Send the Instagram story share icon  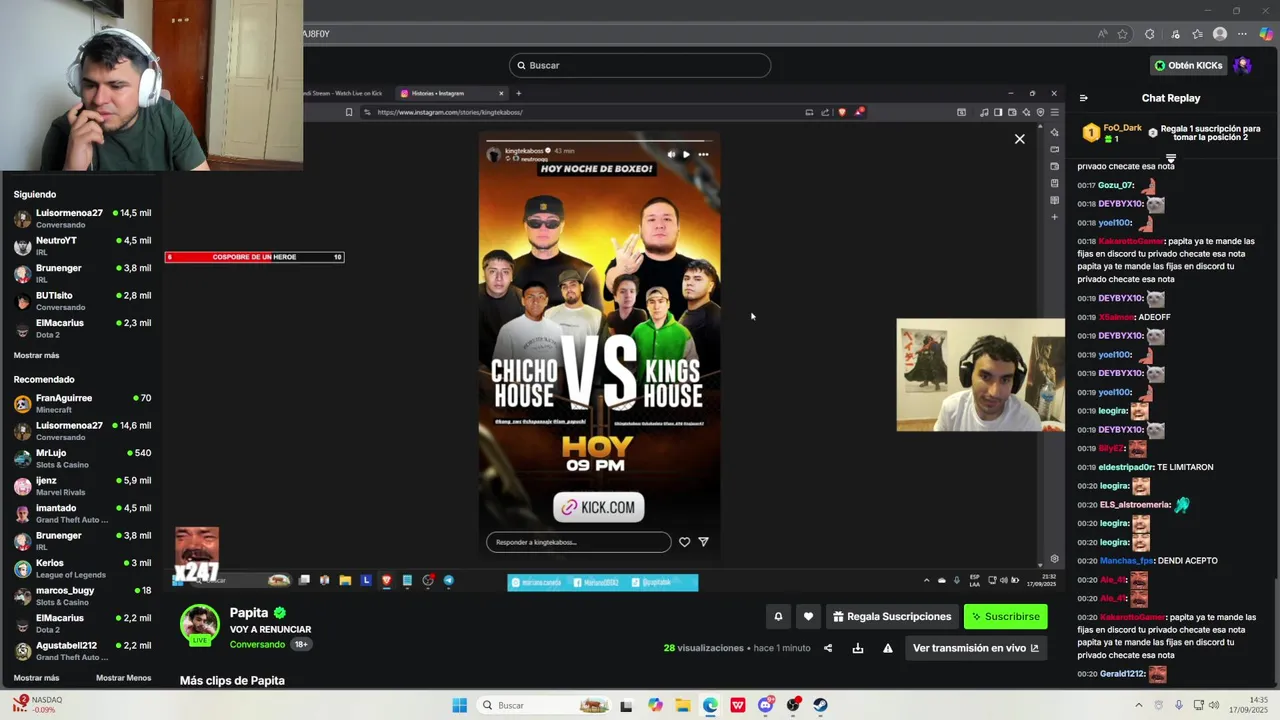click(703, 542)
